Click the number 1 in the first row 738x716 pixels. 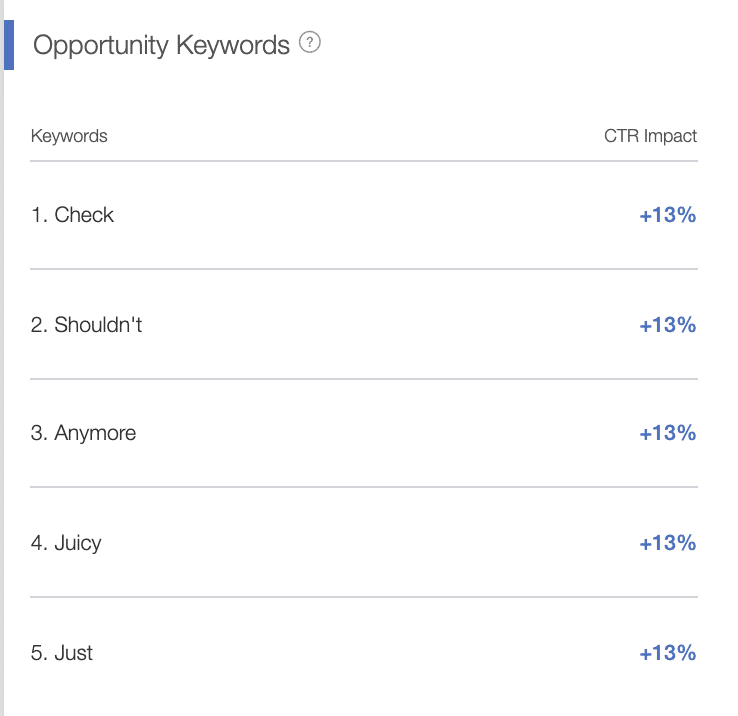(x=37, y=215)
